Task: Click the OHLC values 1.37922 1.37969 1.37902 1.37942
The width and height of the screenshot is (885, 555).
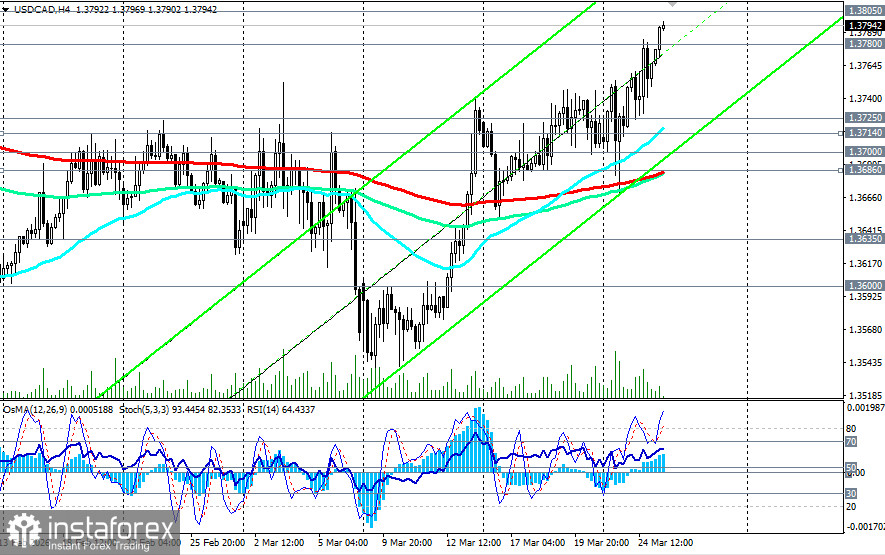Action: (x=146, y=10)
